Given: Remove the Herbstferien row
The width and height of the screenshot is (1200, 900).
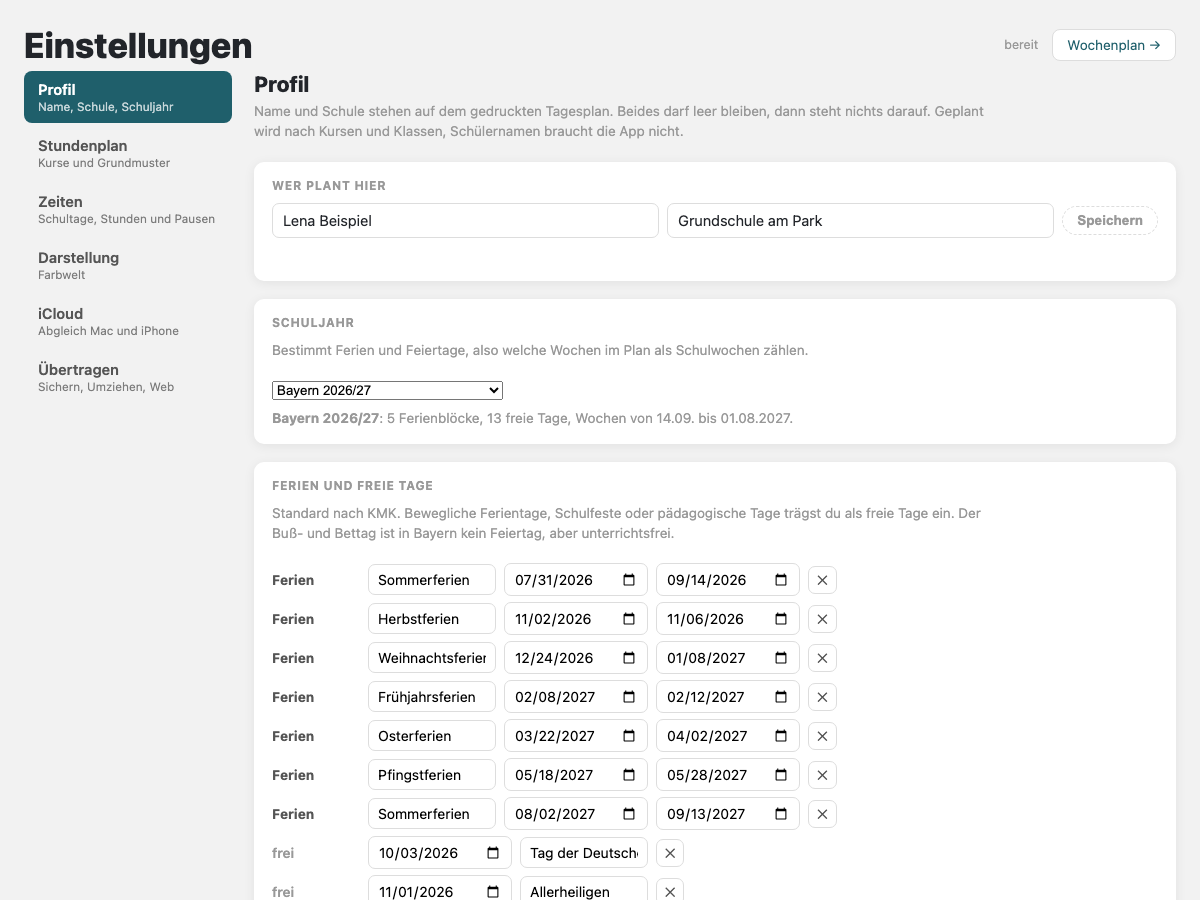Looking at the screenshot, I should pos(822,619).
